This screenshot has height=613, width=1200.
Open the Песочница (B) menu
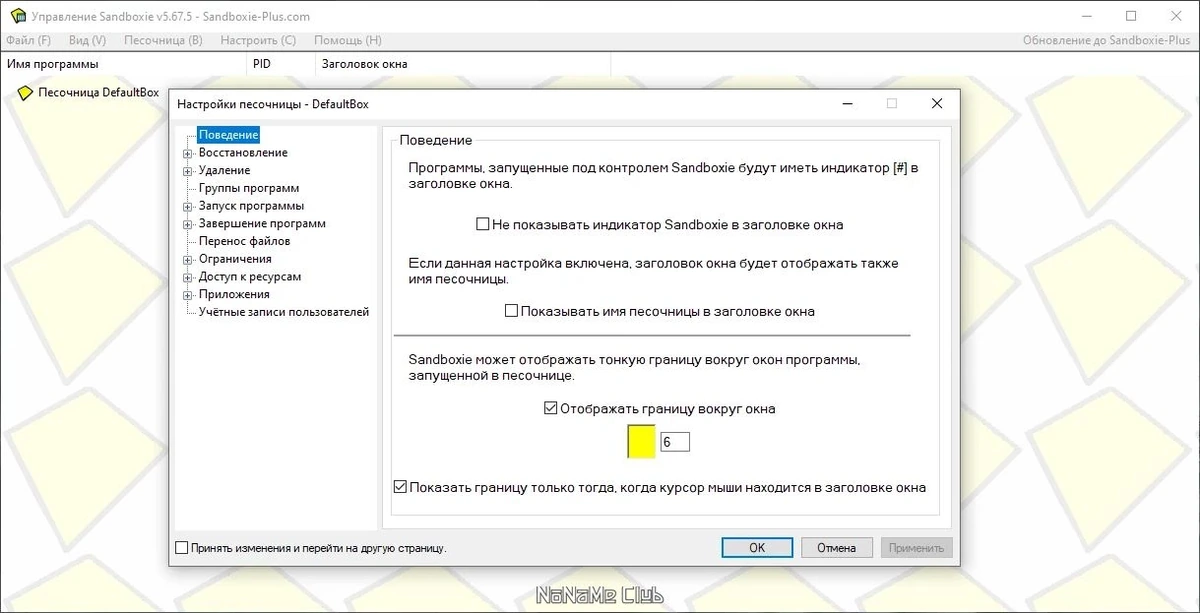pos(163,40)
